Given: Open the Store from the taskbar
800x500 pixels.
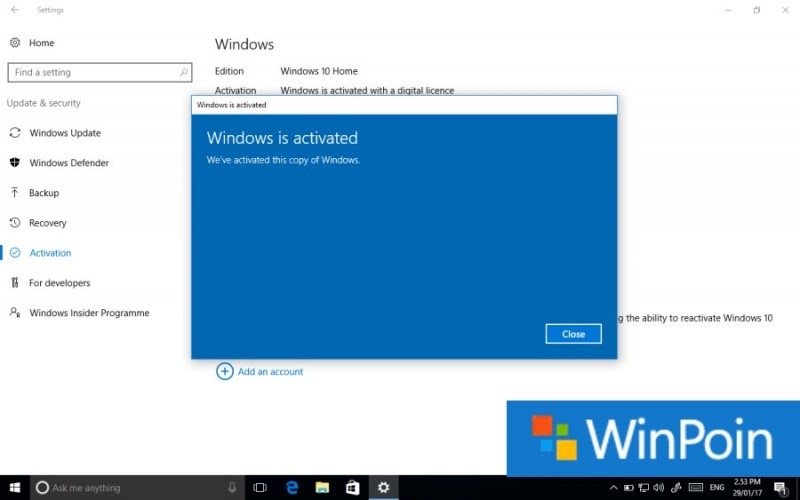Looking at the screenshot, I should click(x=353, y=488).
